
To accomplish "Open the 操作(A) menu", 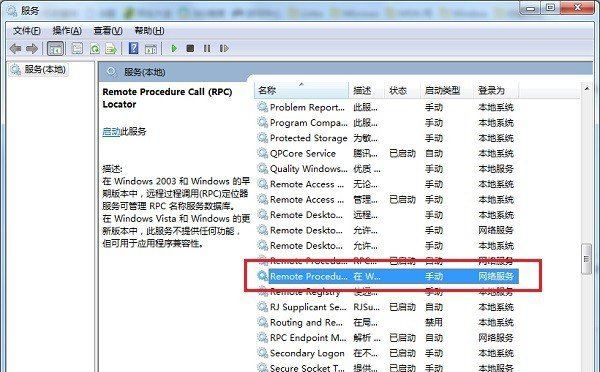I will coord(67,31).
